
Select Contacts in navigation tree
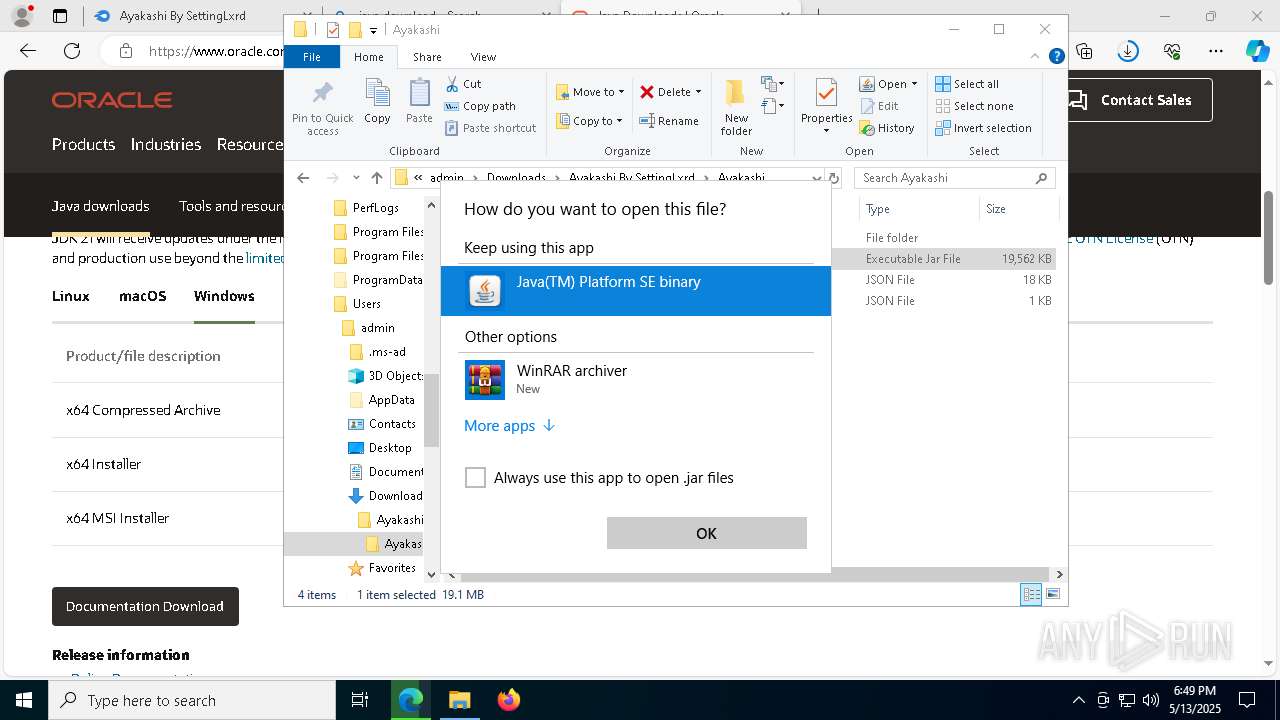(x=392, y=424)
